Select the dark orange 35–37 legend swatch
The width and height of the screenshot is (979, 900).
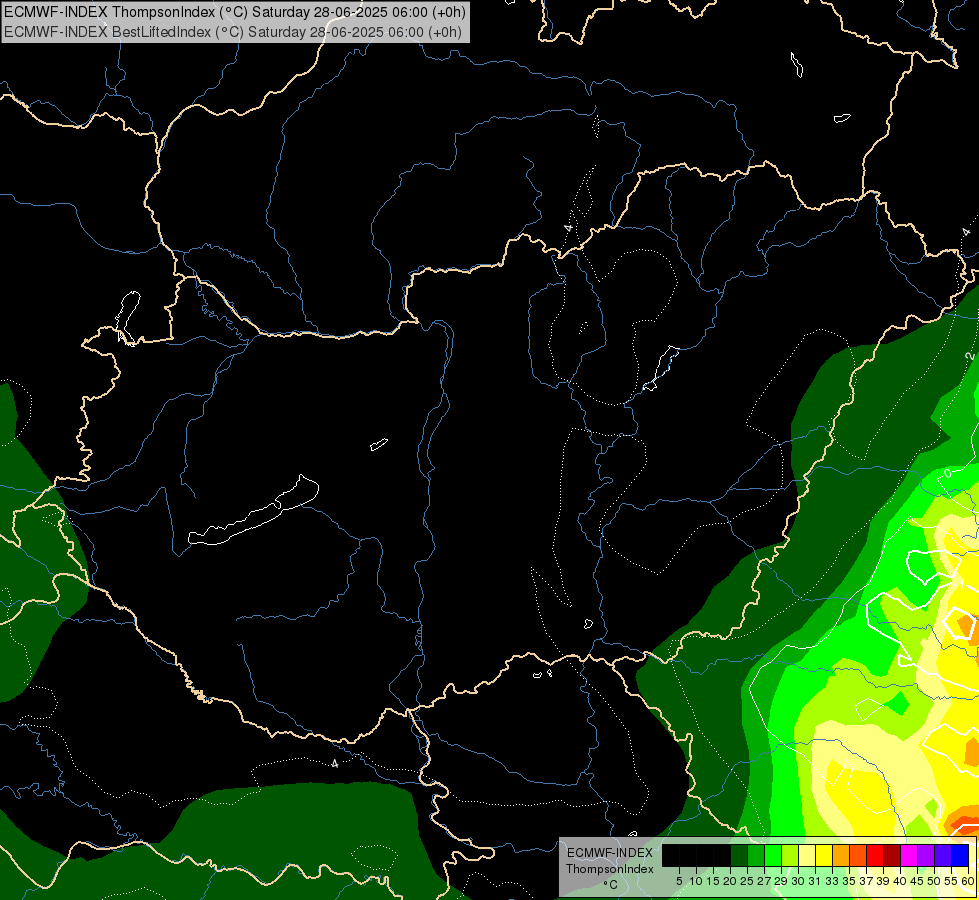(x=858, y=855)
